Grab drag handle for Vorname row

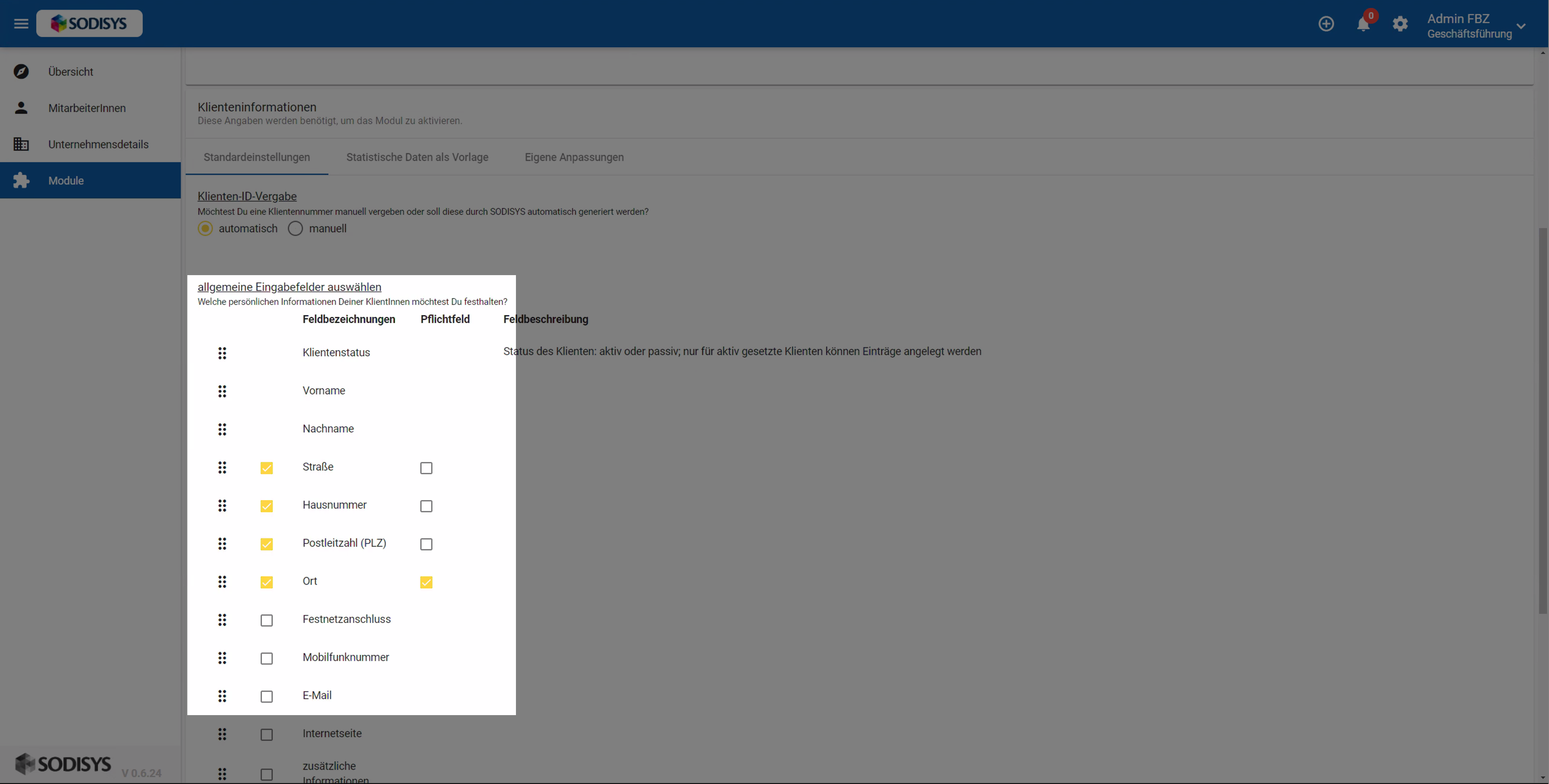coord(222,391)
